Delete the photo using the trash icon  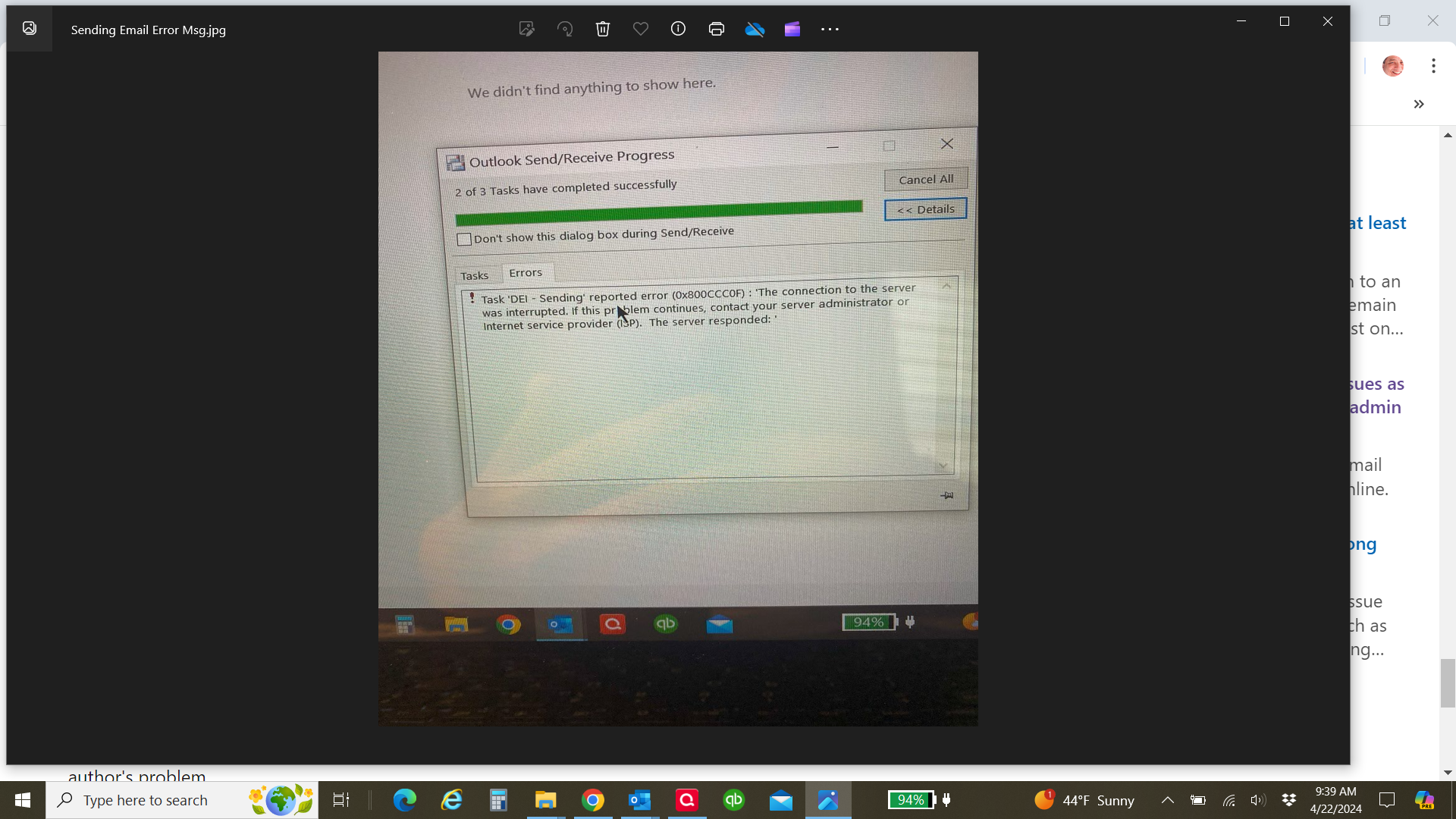603,30
